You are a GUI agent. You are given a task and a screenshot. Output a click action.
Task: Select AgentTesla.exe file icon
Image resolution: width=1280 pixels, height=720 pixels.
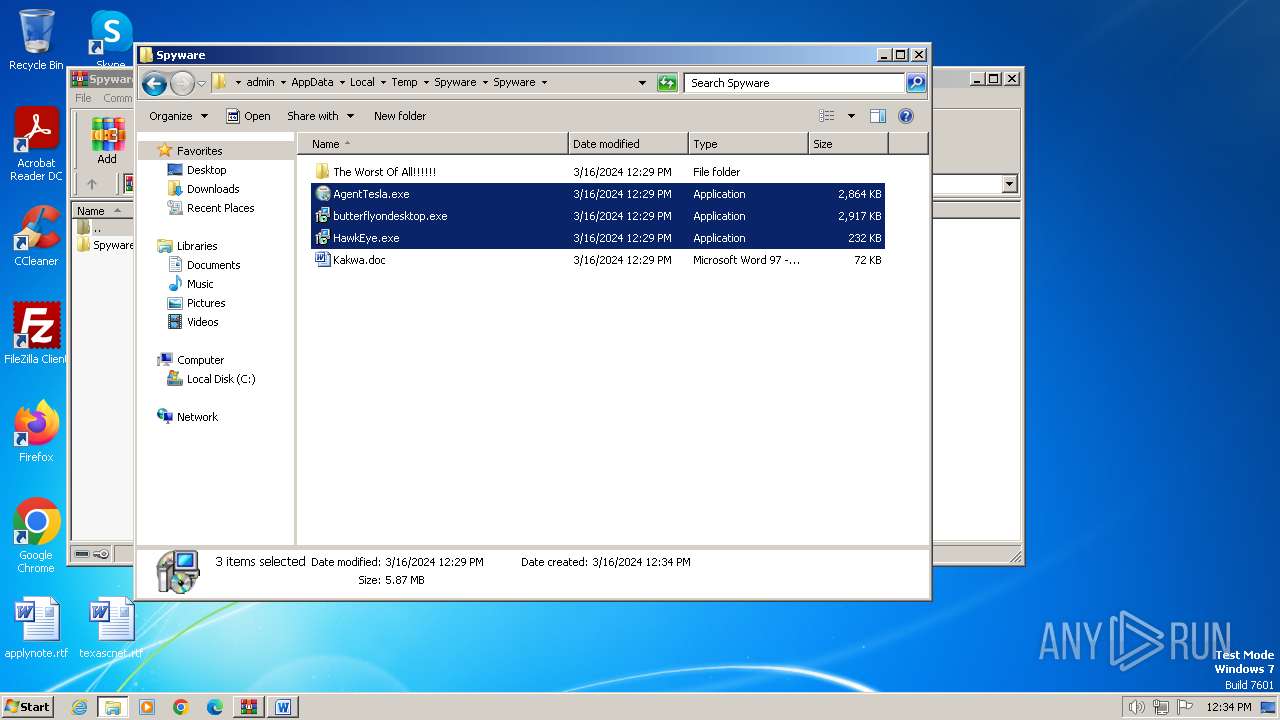[322, 194]
